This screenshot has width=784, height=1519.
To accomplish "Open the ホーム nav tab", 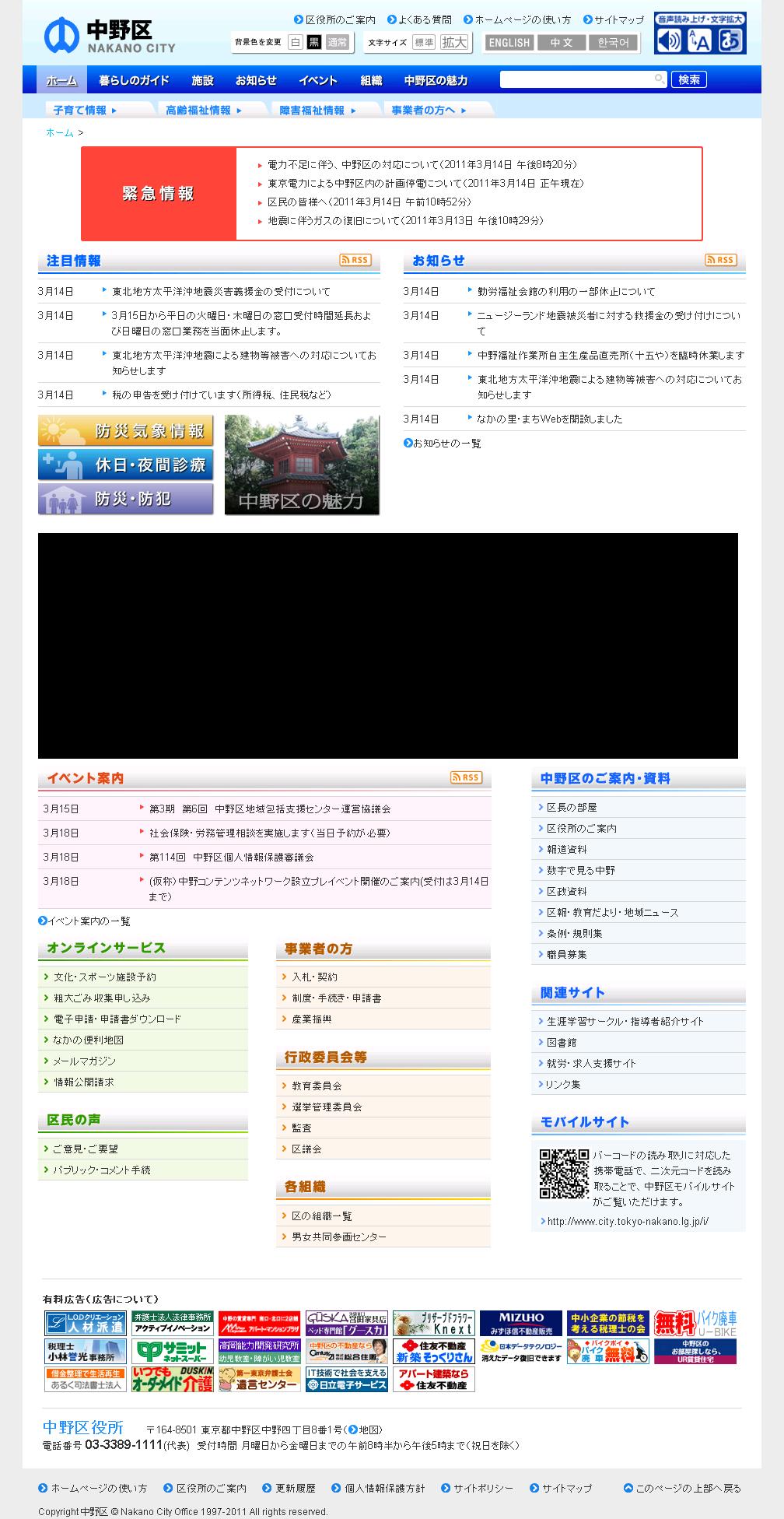I will click(61, 80).
